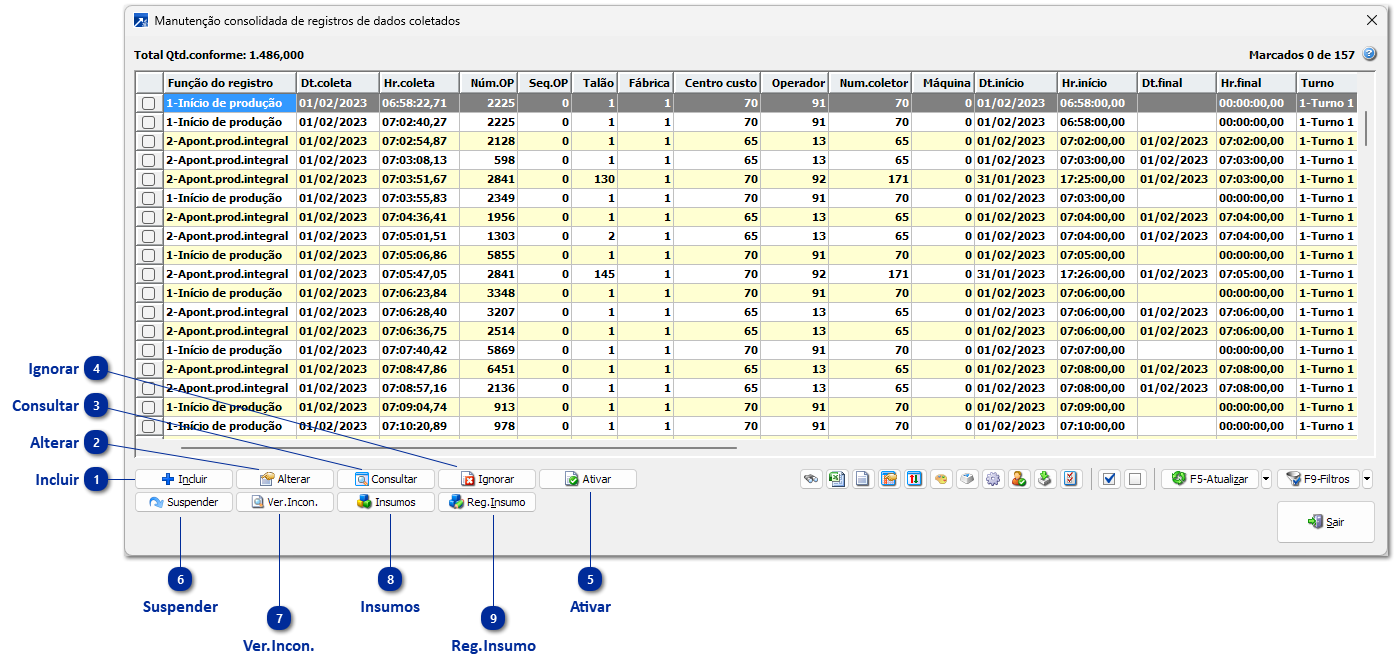Open the dropdown arrow beside F9-Filtros
Viewport: 1397px width, 672px height.
point(1367,479)
